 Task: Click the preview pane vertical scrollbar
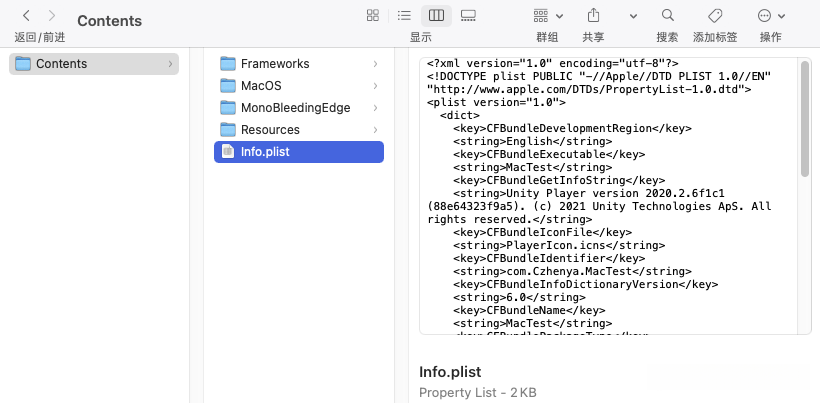[805, 120]
